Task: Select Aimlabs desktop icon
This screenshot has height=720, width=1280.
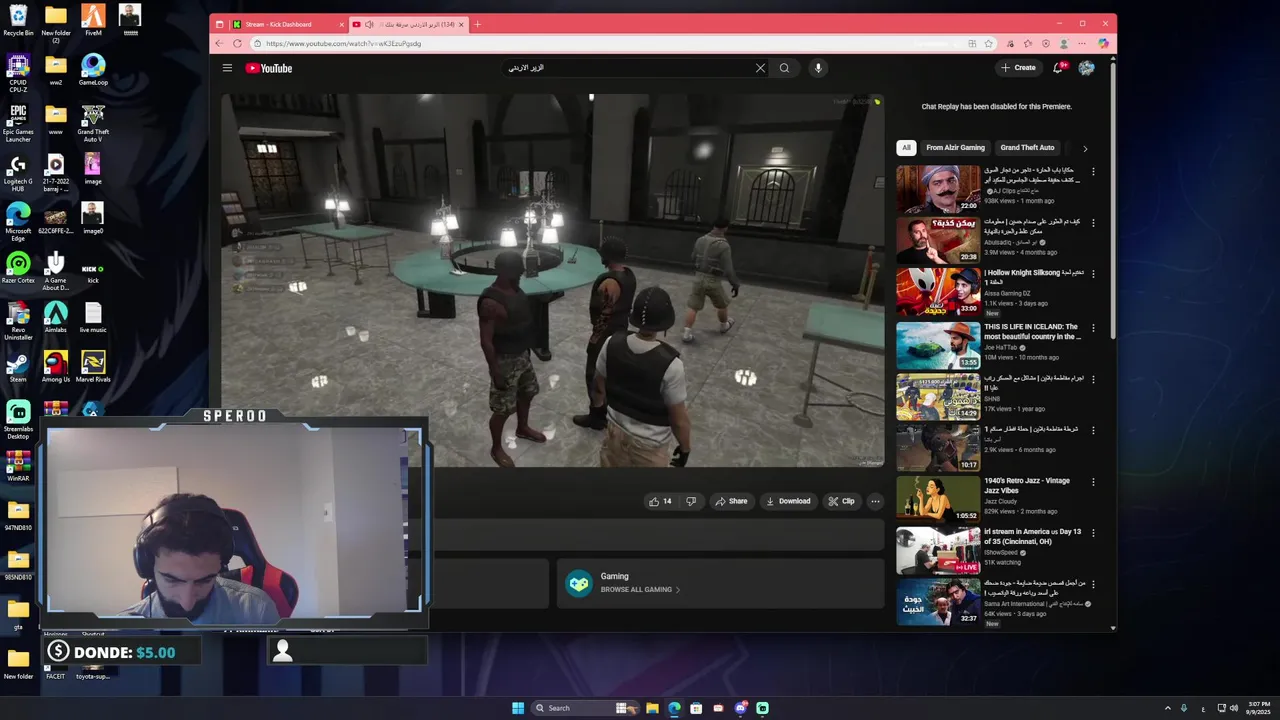Action: (56, 317)
